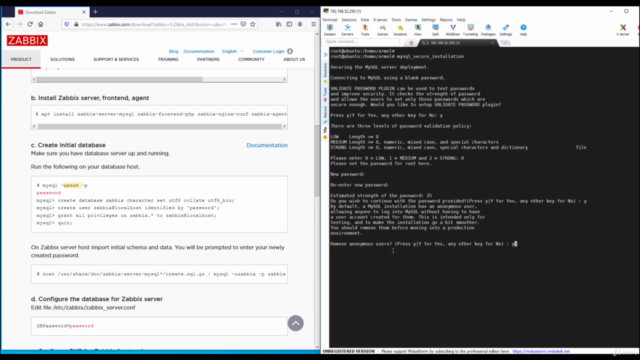
Task: Click the Sessions star icon in MobaXterm toolbar
Action: [x=400, y=29]
